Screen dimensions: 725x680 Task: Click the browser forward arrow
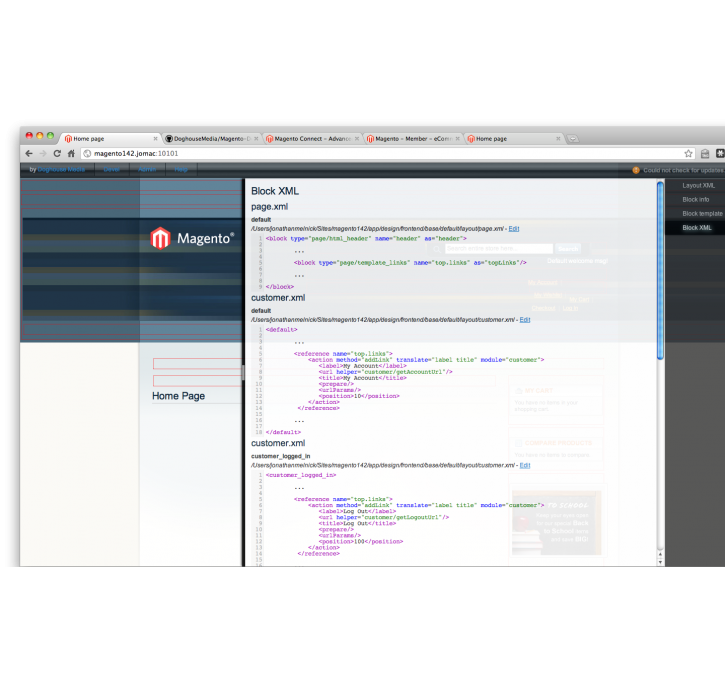coord(43,153)
